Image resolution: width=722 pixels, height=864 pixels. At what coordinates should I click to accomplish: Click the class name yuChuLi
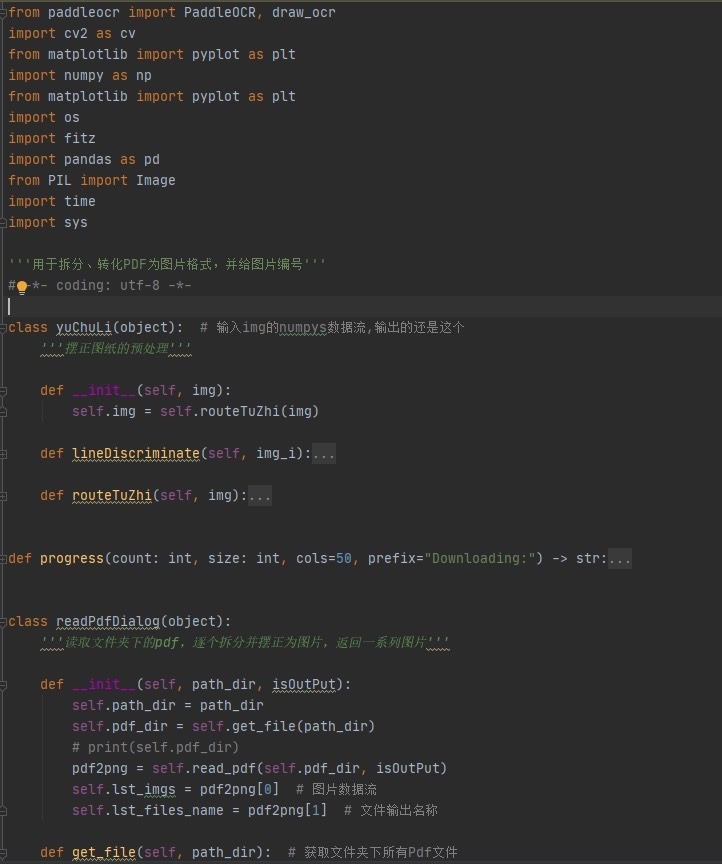coord(84,328)
